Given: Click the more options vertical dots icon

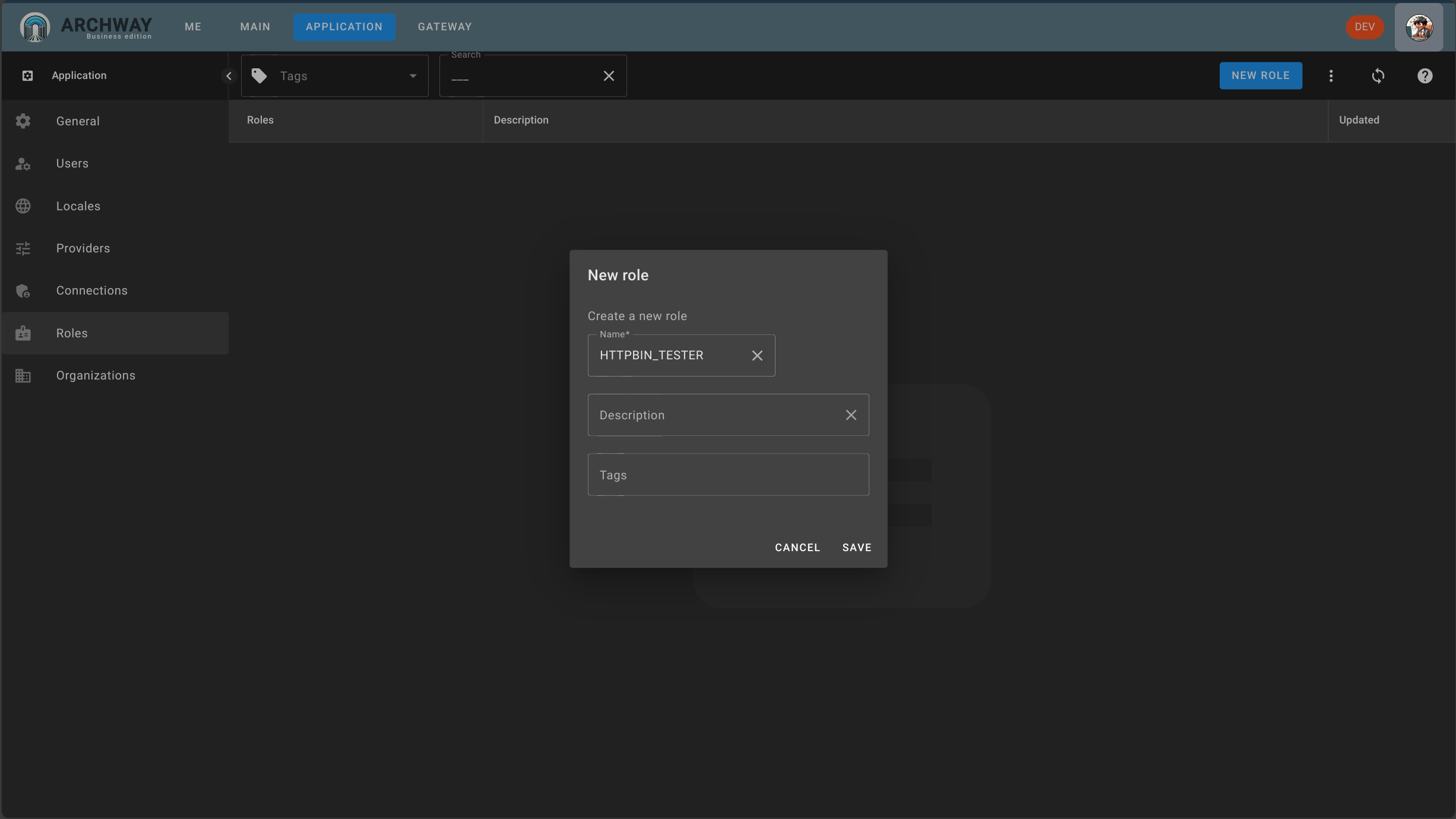Looking at the screenshot, I should pos(1331,75).
